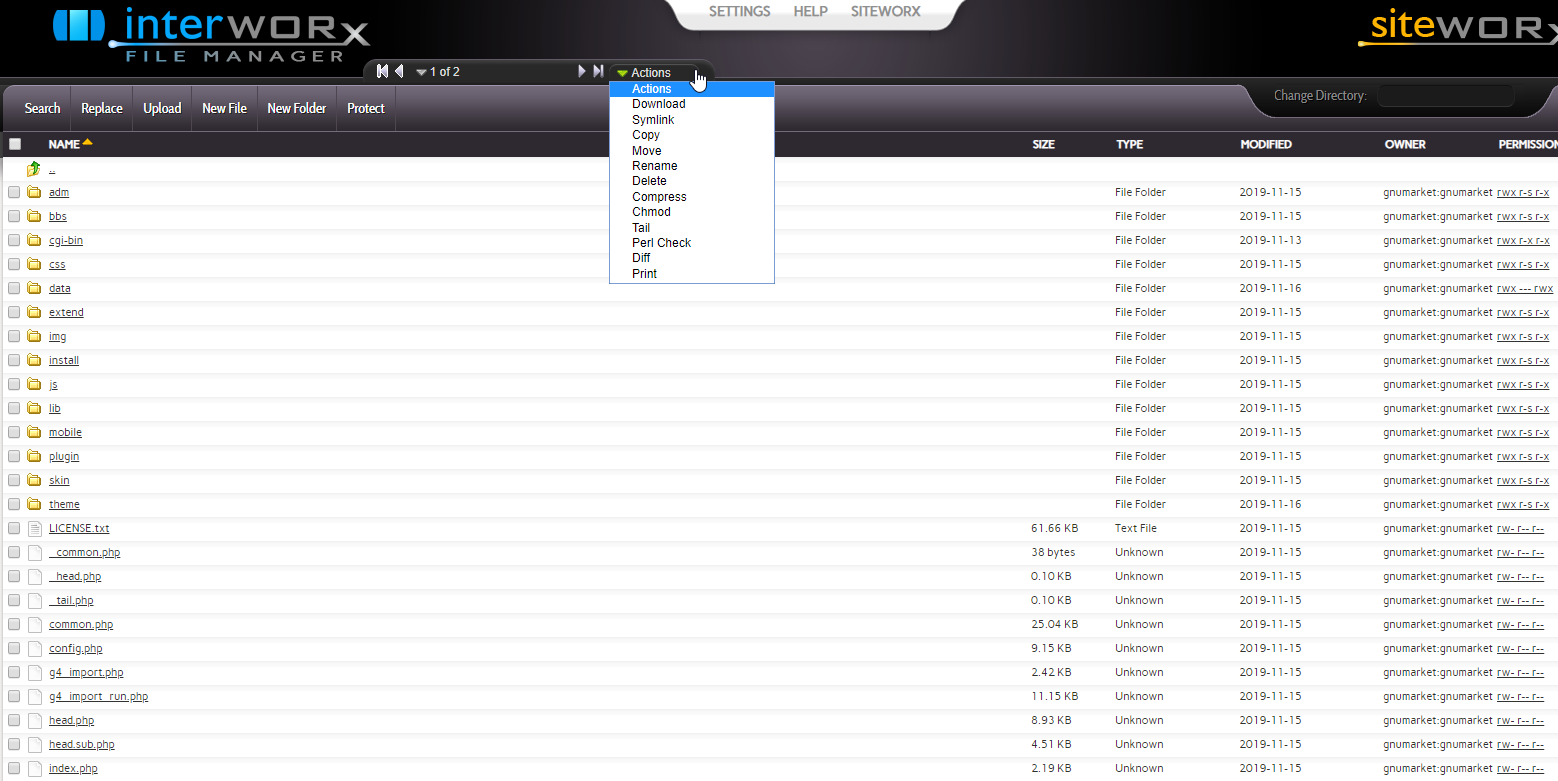Click the text file icon beside LICENSE.txt
Screen dimensions: 1558x781
pyautogui.click(x=34, y=528)
